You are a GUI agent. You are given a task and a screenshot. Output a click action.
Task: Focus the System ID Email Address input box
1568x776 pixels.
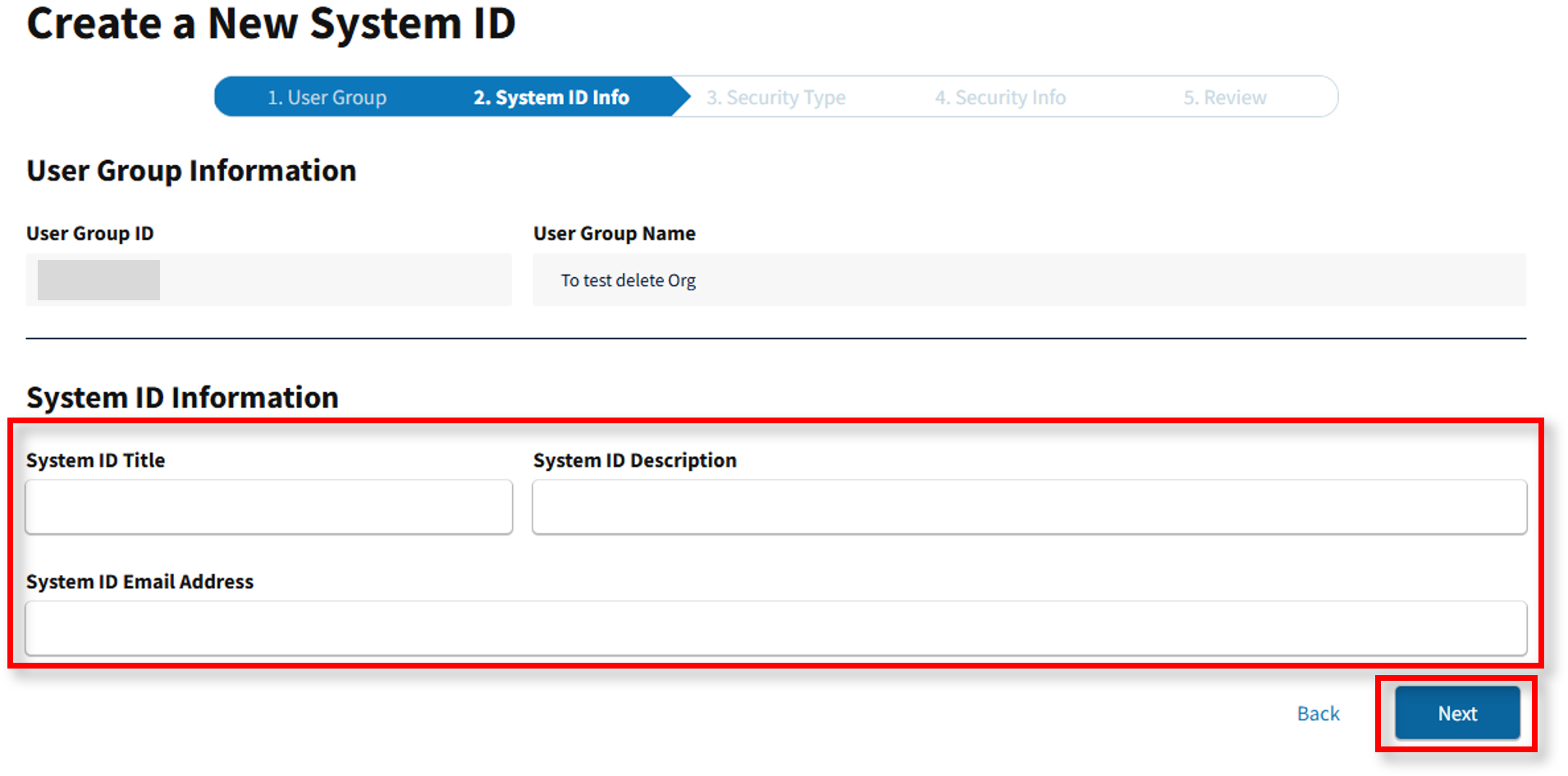[x=775, y=628]
